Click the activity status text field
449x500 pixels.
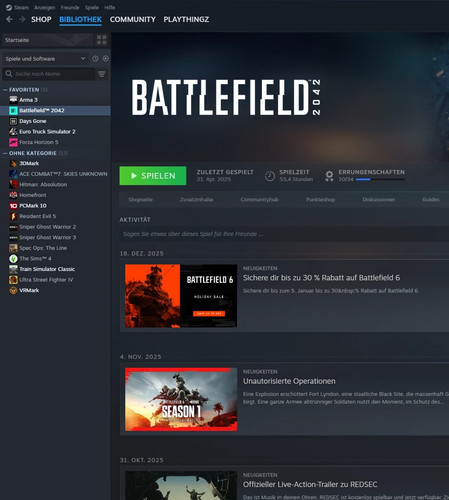284,234
